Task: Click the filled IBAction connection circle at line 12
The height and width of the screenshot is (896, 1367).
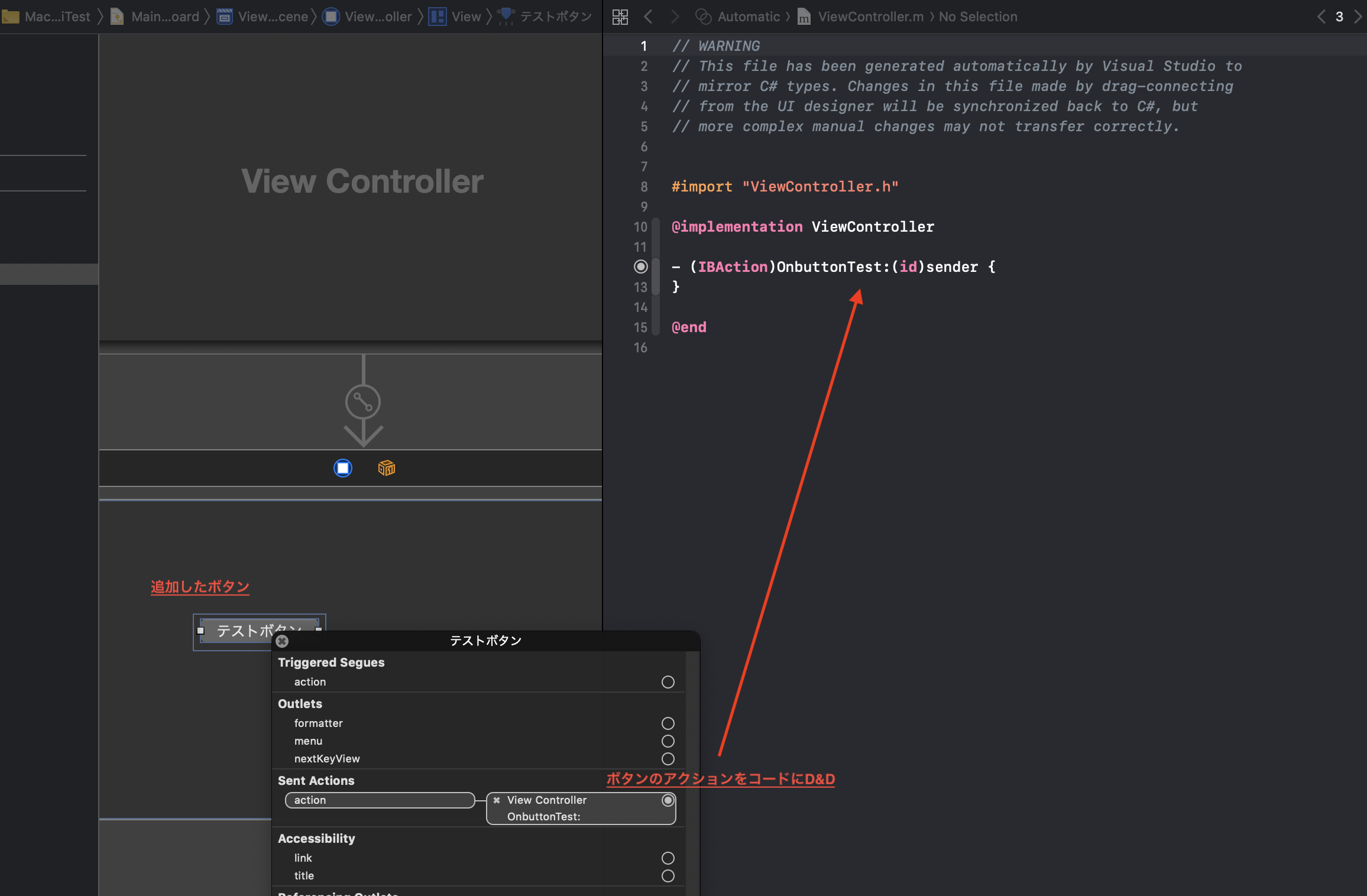Action: [640, 267]
